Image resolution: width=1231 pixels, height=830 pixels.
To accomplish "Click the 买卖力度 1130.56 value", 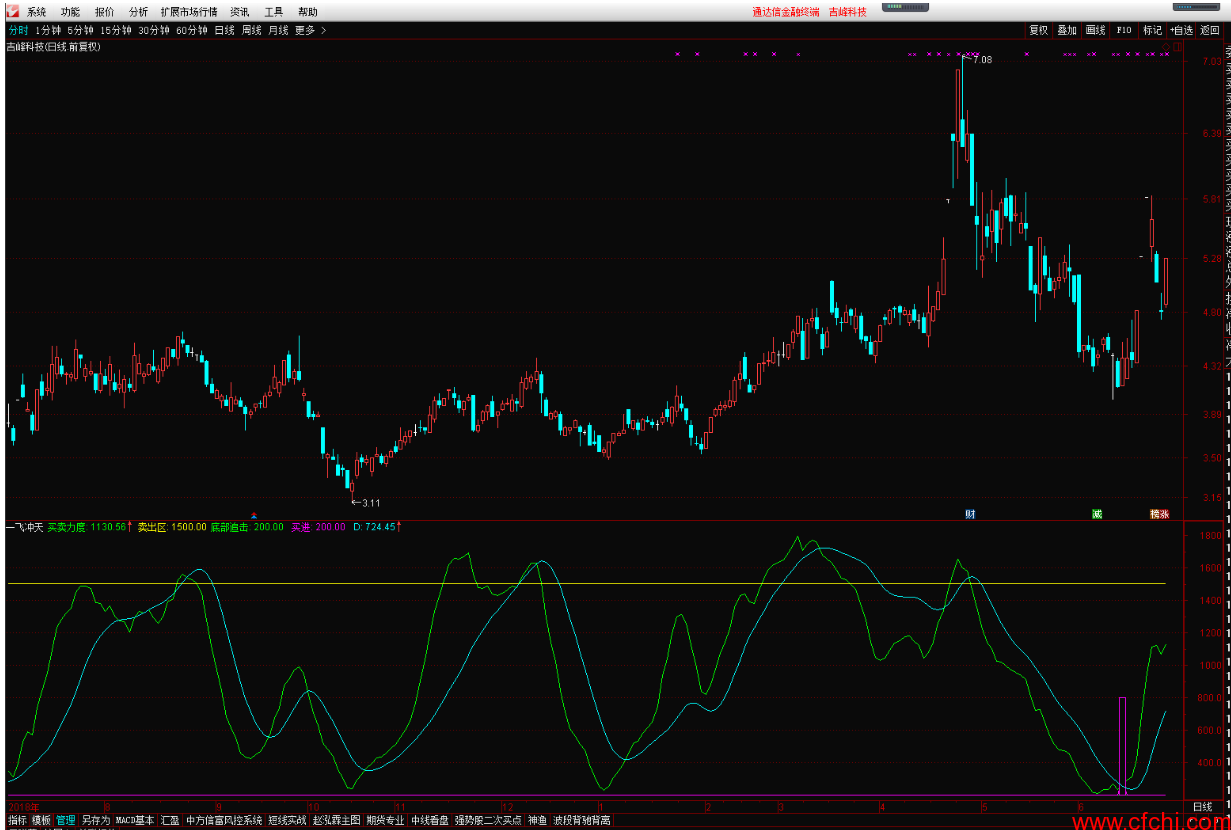I will [x=89, y=526].
